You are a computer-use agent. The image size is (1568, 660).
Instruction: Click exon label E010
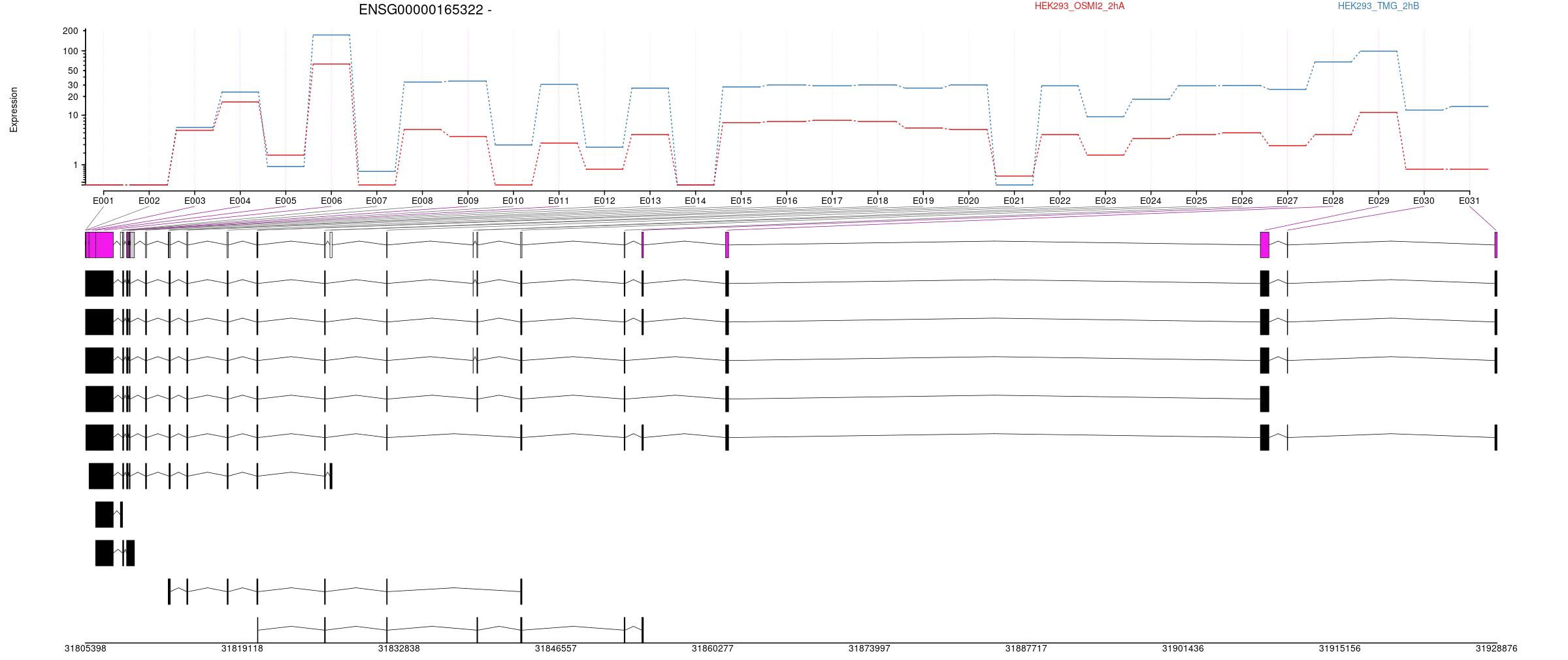point(513,201)
